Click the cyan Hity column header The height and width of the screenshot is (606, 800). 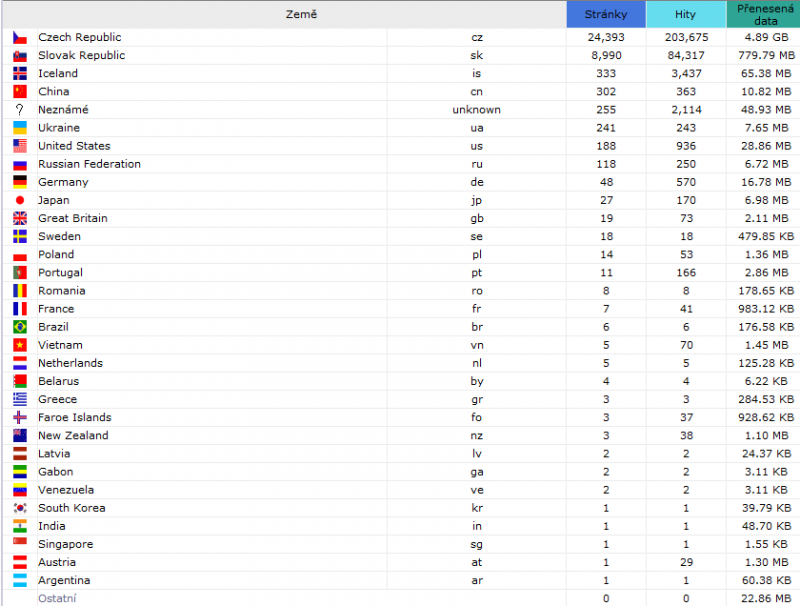pyautogui.click(x=686, y=14)
